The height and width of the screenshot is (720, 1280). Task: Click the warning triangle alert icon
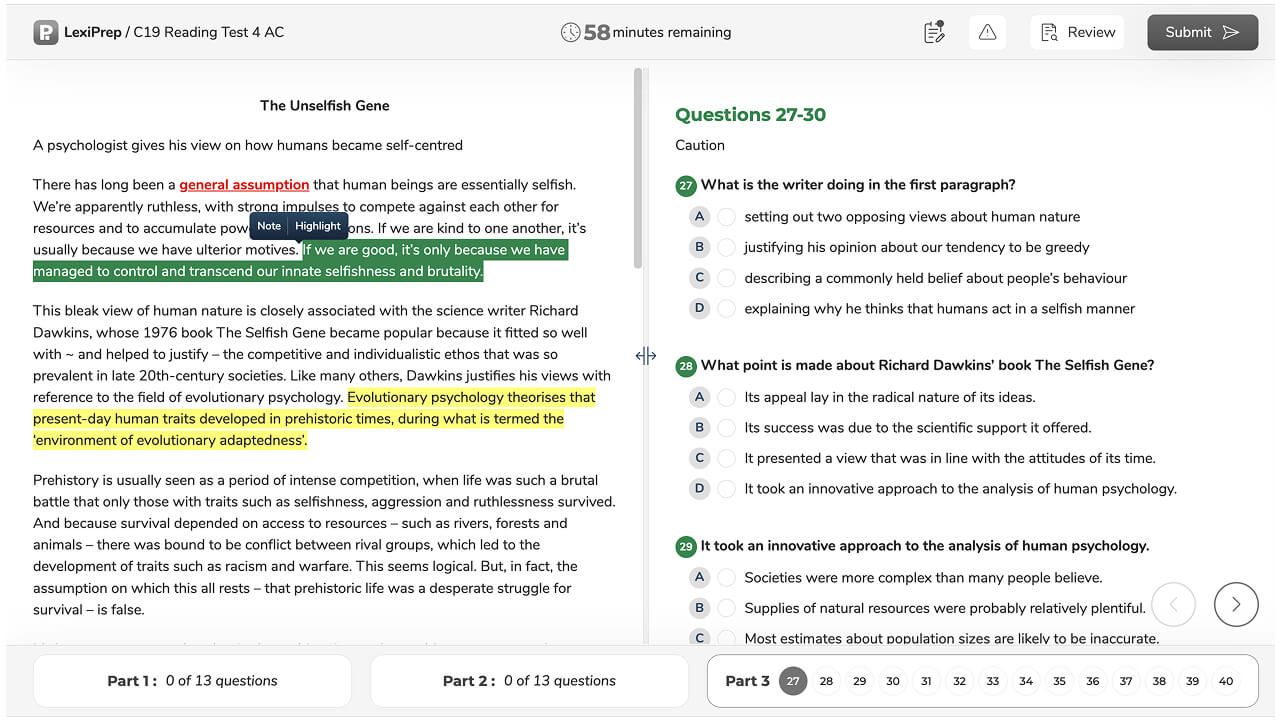point(987,31)
